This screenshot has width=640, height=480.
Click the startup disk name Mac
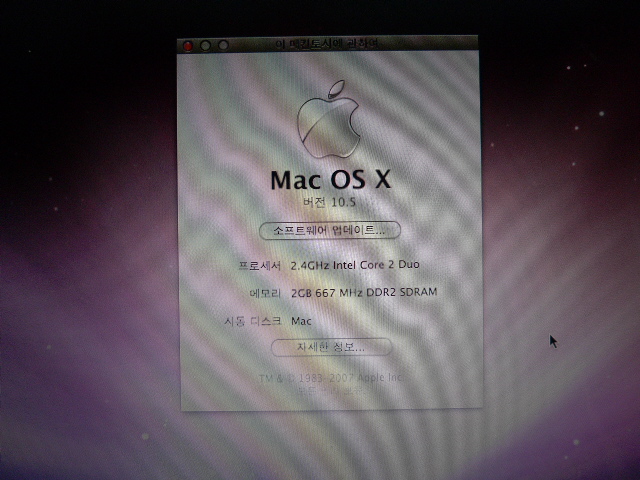[x=302, y=321]
